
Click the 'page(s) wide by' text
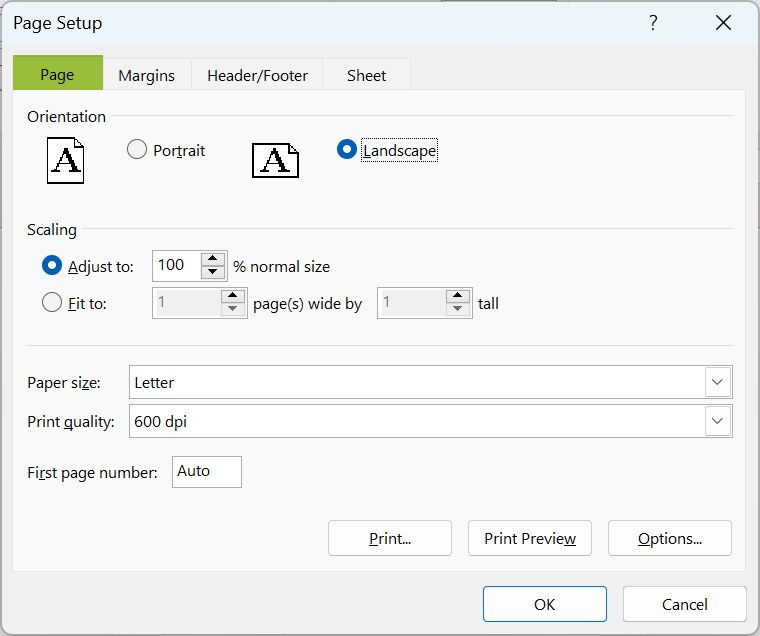pyautogui.click(x=308, y=303)
